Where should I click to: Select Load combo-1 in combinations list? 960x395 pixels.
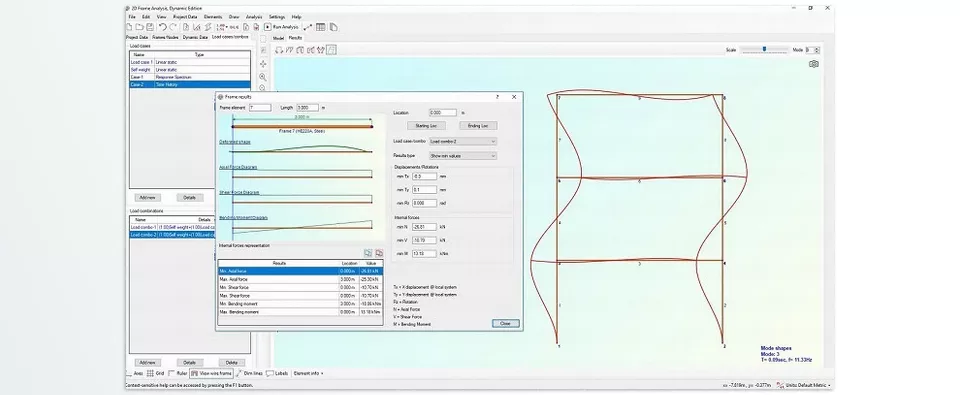190,227
